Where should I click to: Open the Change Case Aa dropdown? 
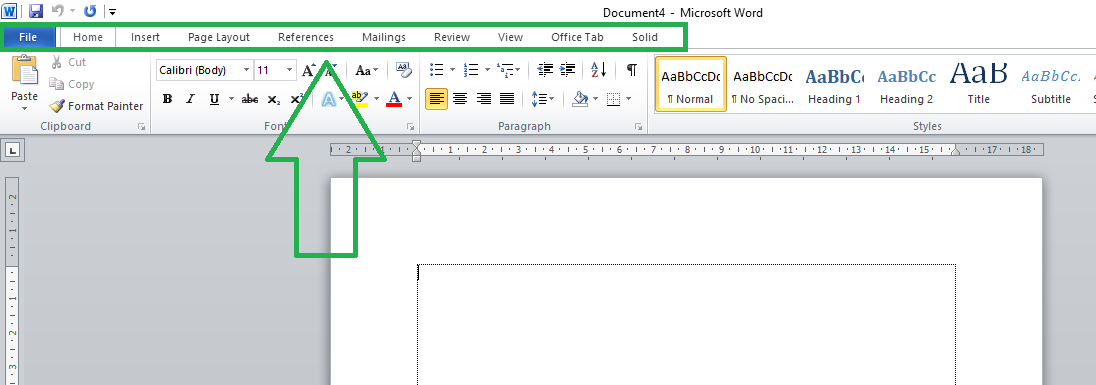point(367,70)
